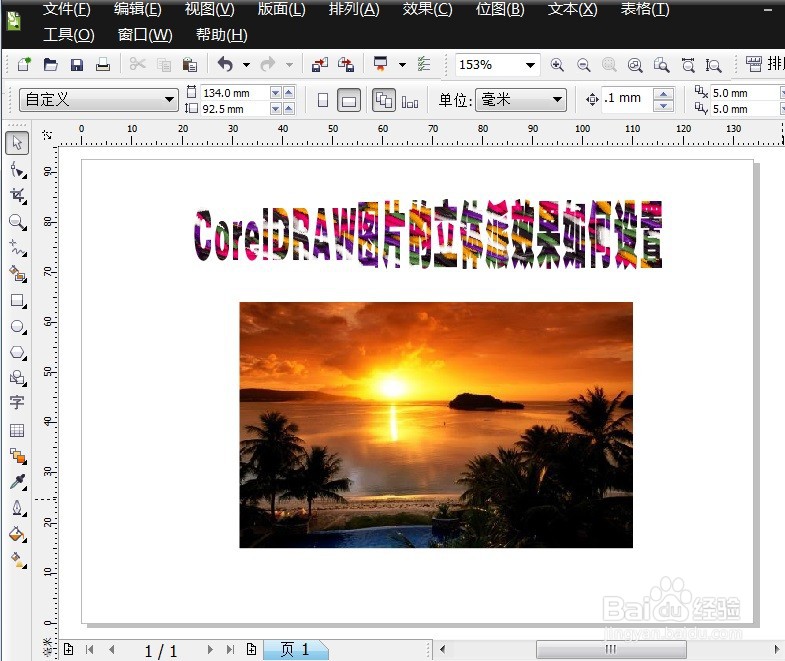Redo the last undone action

tap(268, 64)
